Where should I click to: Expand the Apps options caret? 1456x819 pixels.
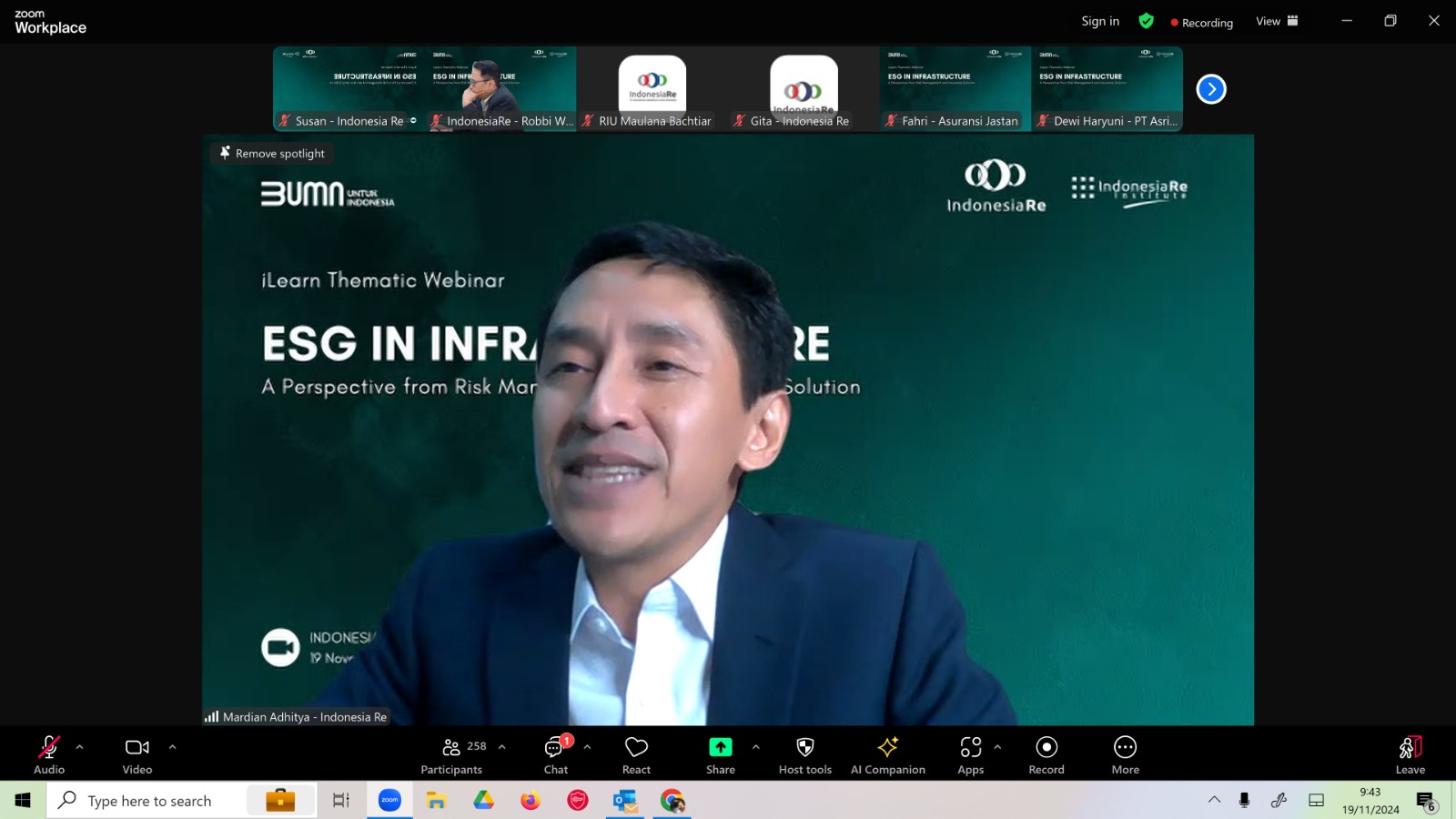[998, 747]
